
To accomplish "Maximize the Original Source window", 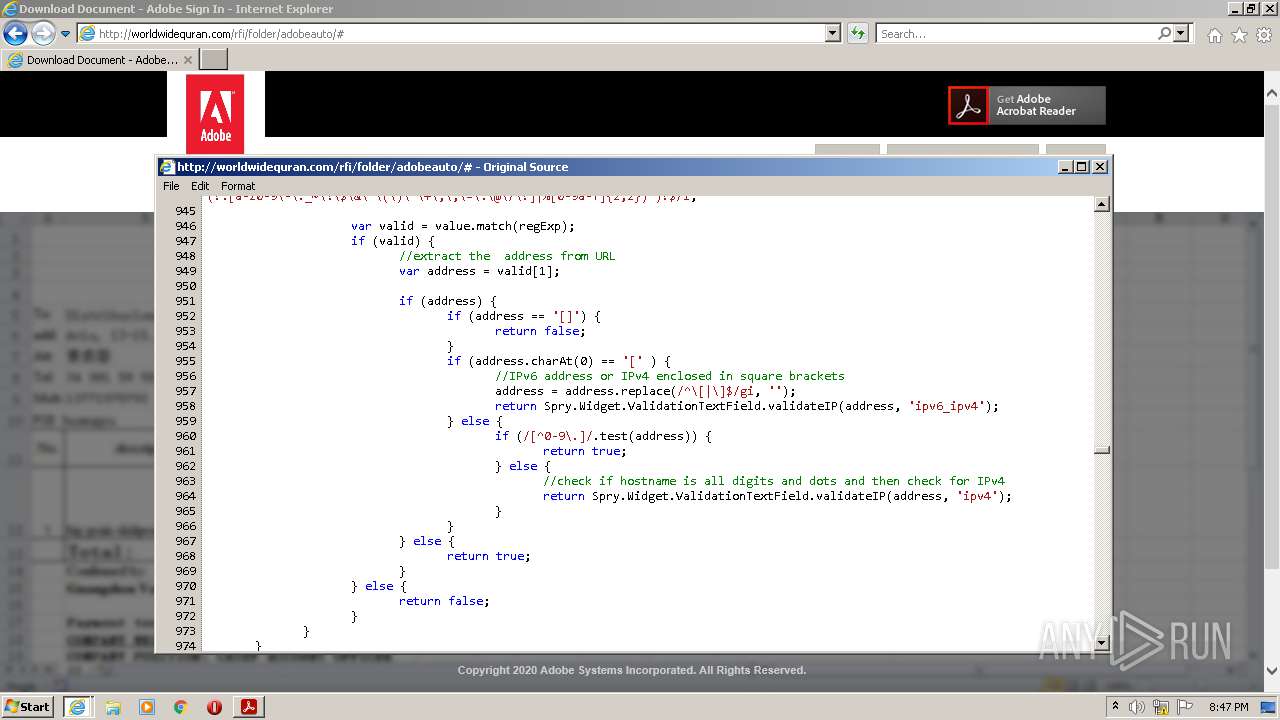I will (x=1082, y=167).
